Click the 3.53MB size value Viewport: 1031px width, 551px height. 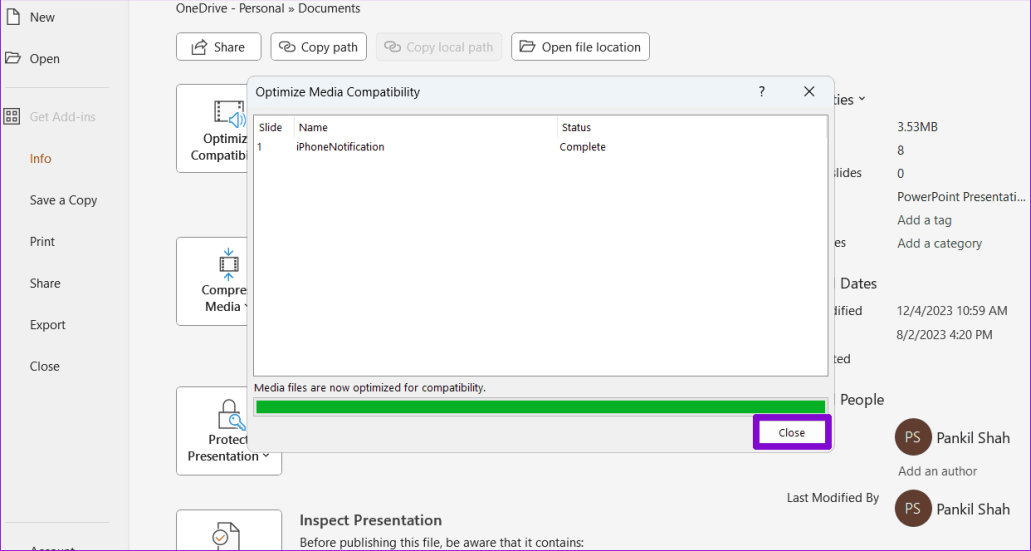[917, 126]
